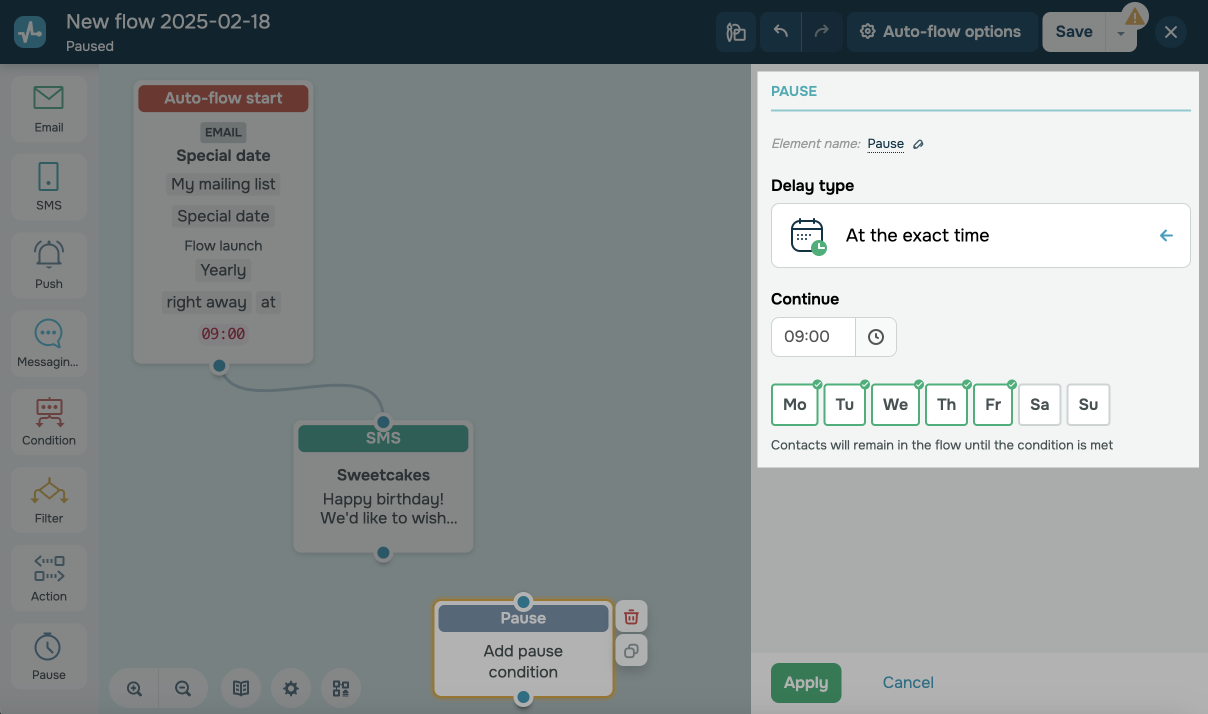Click the undo arrow in header
The width and height of the screenshot is (1208, 714).
coord(781,32)
